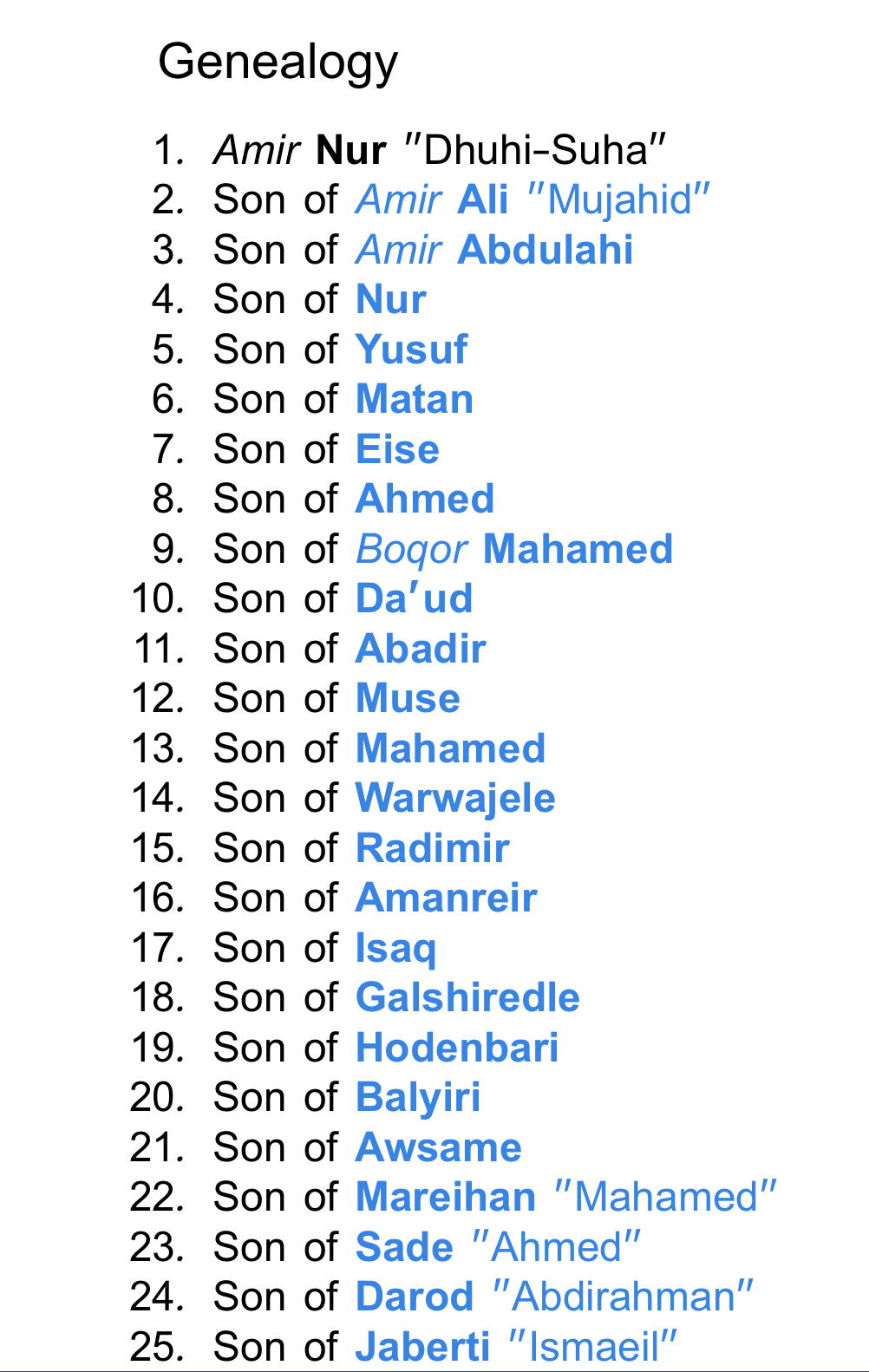Open the Yusuf link
Image resolution: width=869 pixels, height=1372 pixels.
(411, 350)
